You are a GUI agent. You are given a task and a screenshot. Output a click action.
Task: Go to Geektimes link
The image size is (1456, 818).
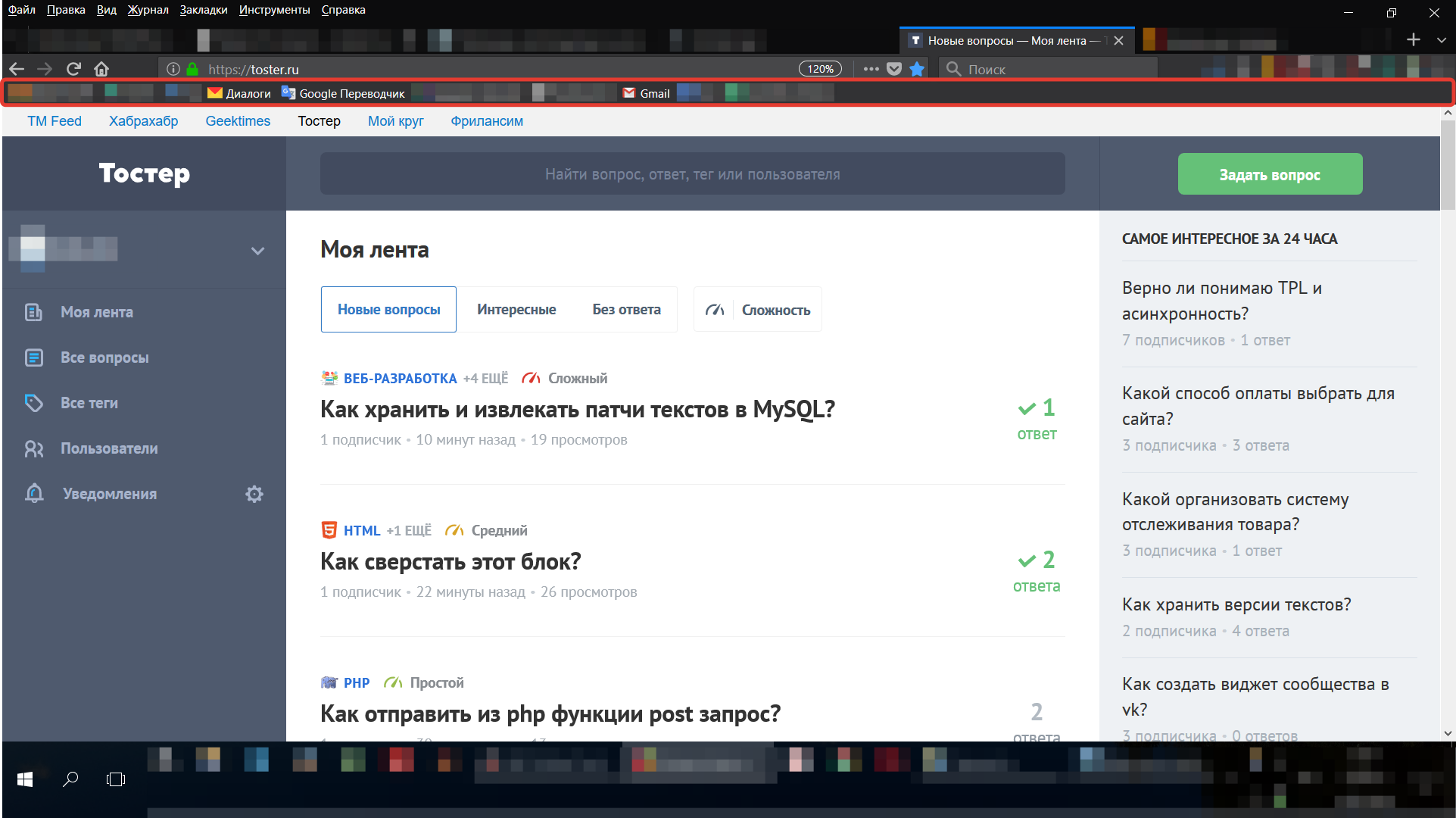point(238,121)
